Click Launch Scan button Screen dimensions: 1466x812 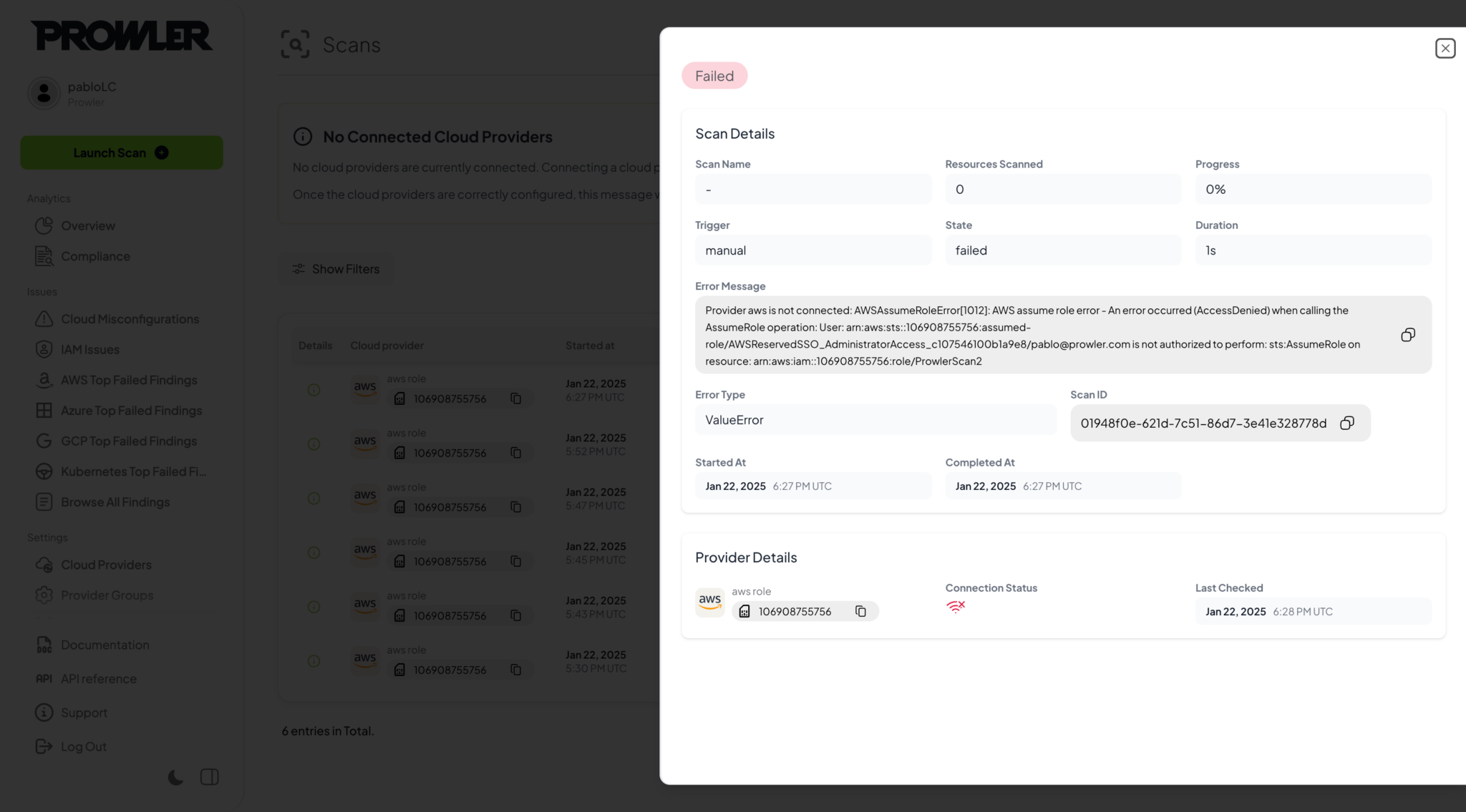coord(122,152)
